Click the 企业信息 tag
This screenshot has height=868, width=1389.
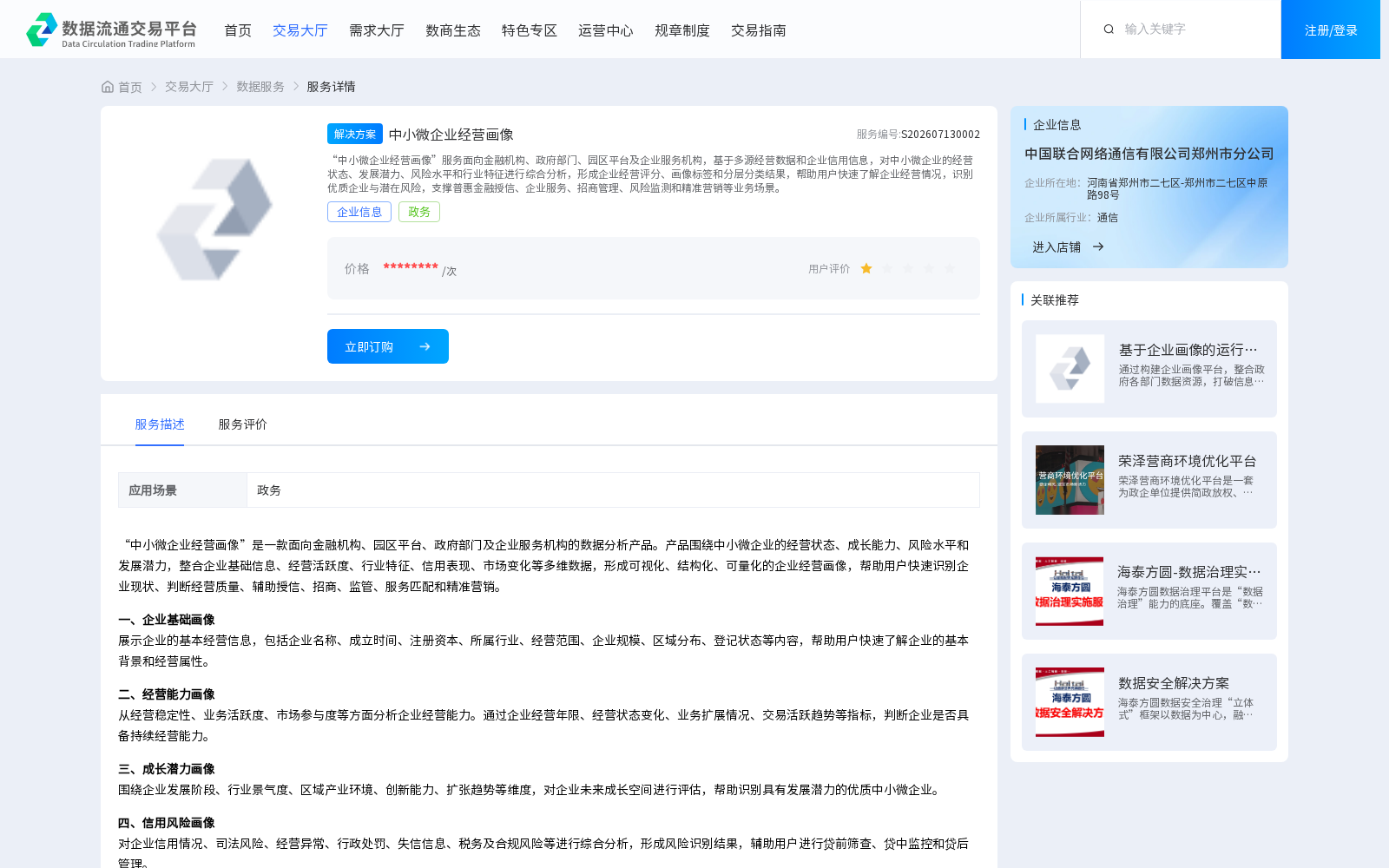(x=359, y=212)
